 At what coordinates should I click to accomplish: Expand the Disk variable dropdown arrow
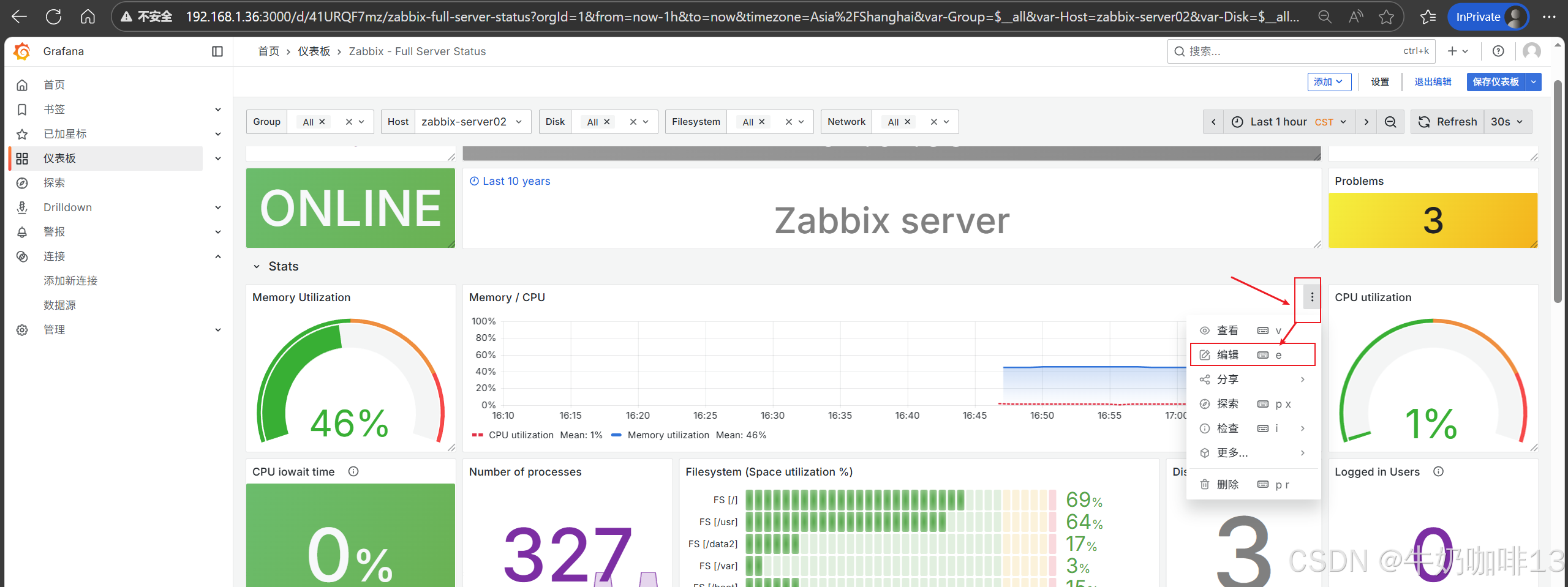(x=646, y=122)
